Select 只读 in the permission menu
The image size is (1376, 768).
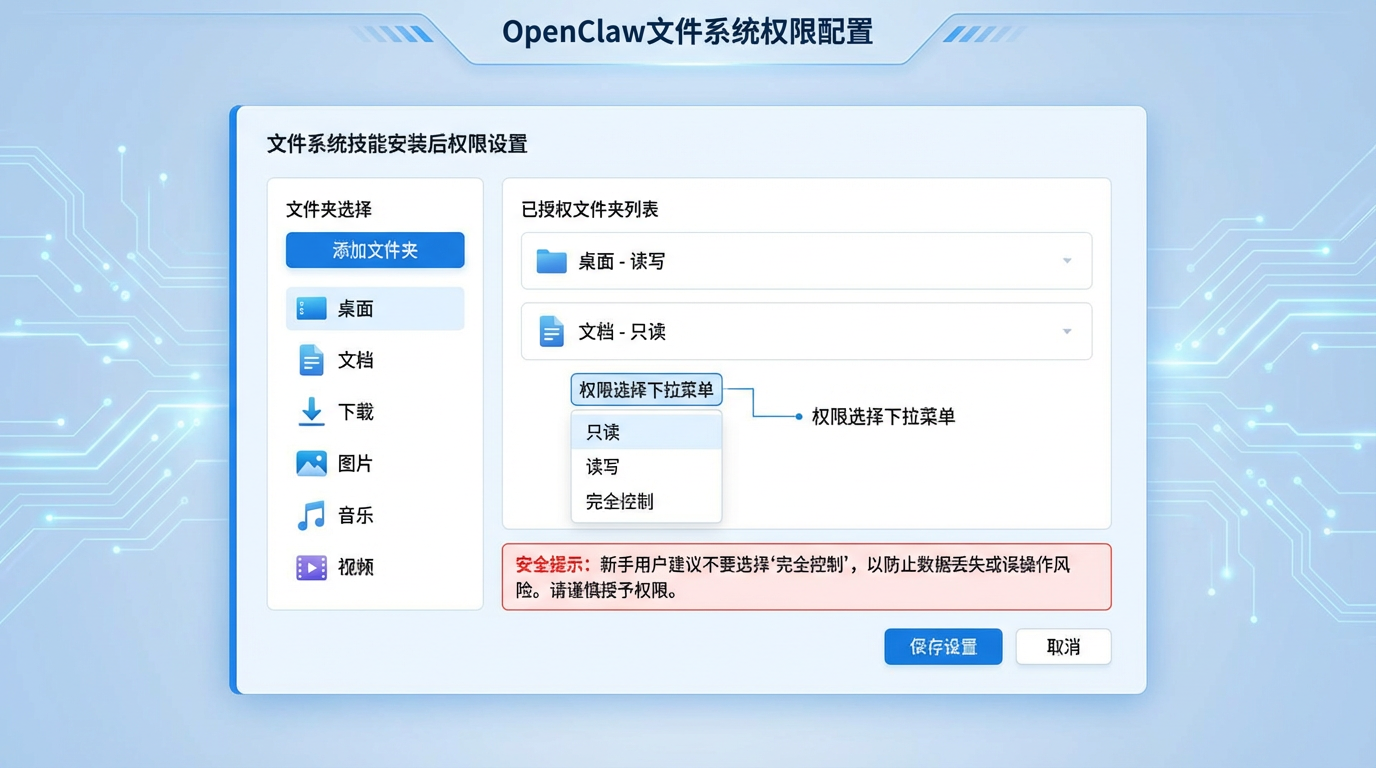601,431
